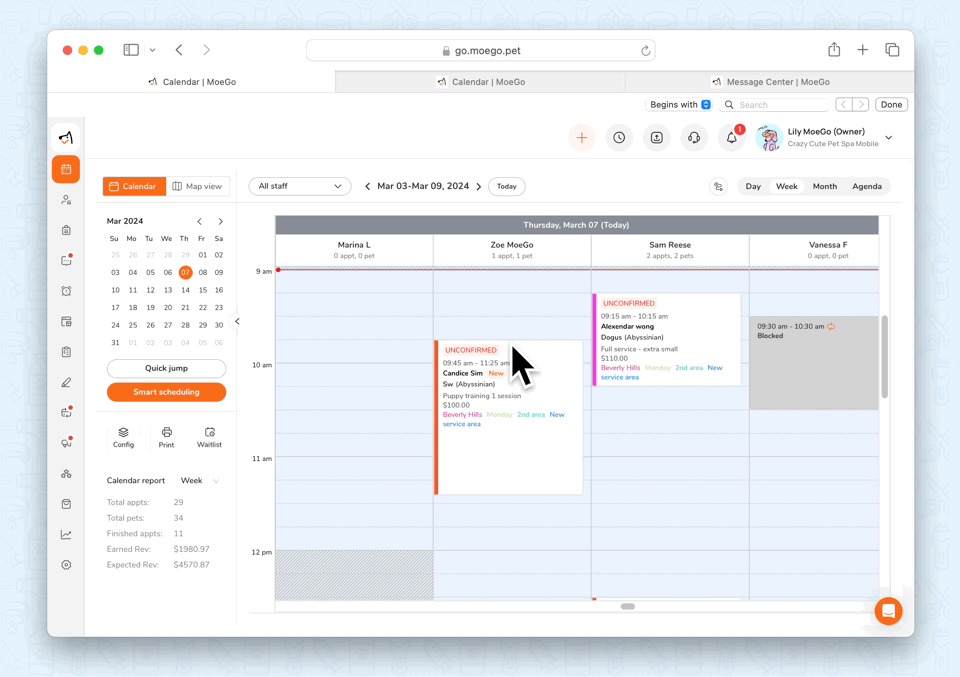Switch to Day view
The height and width of the screenshot is (677, 960).
tap(753, 186)
